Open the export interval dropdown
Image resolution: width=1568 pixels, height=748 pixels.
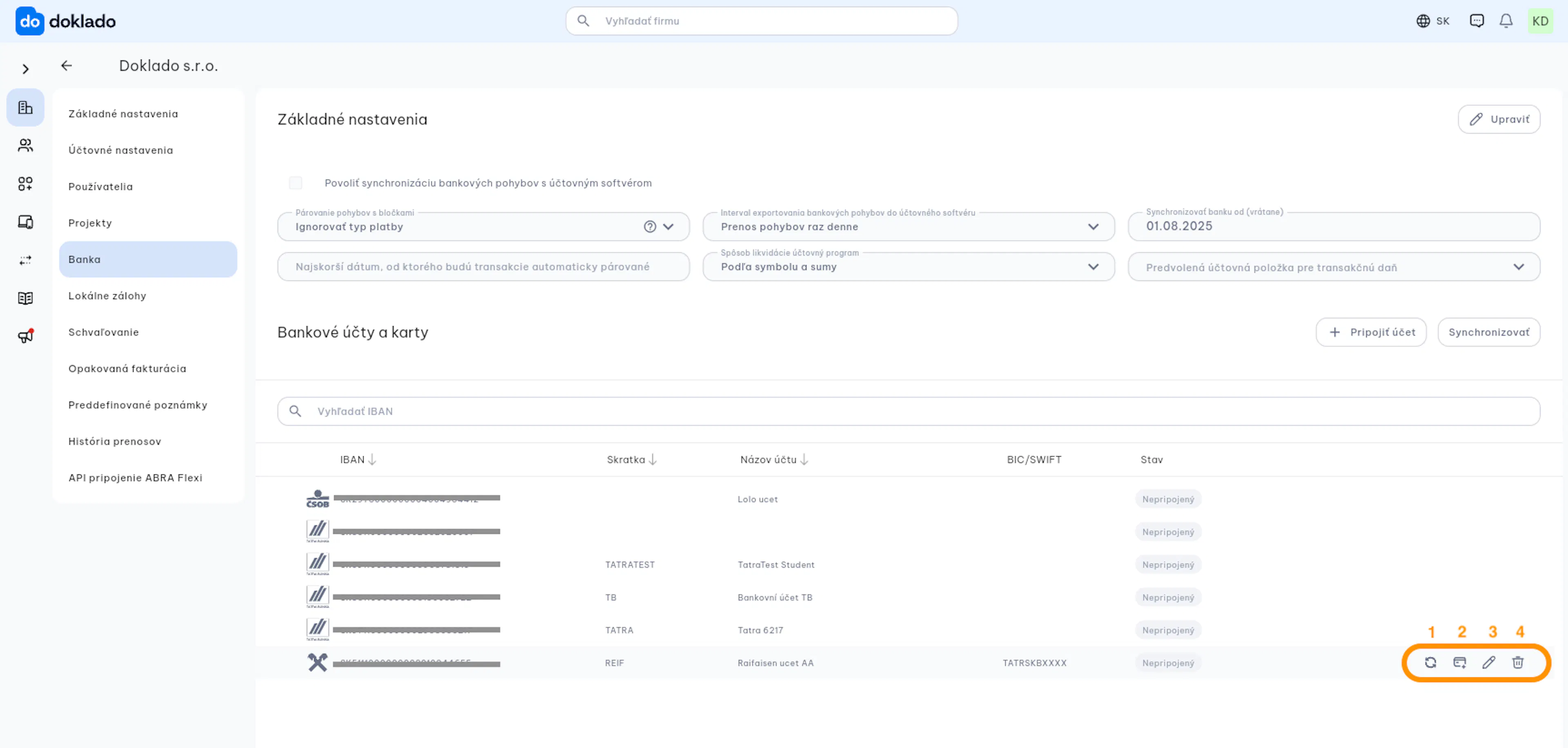[908, 227]
